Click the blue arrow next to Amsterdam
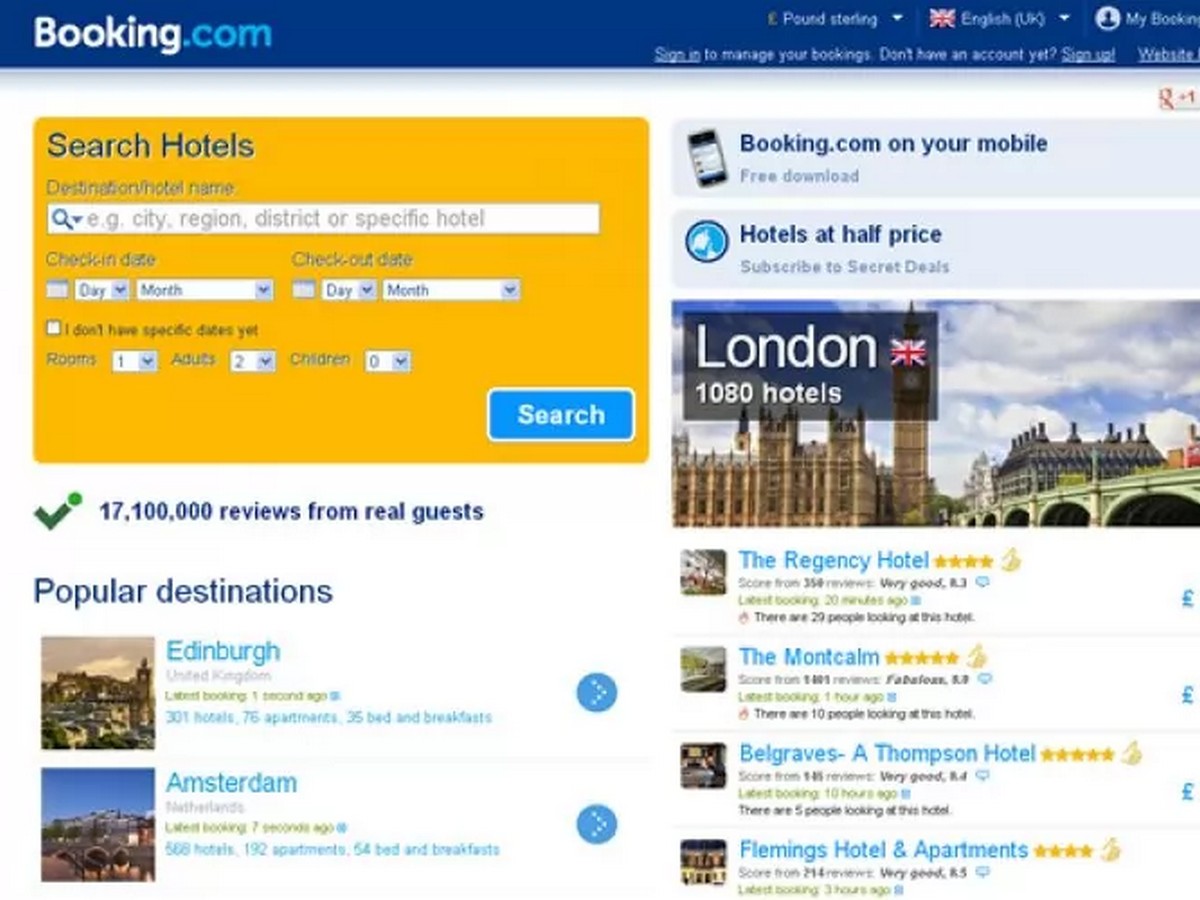 [597, 824]
